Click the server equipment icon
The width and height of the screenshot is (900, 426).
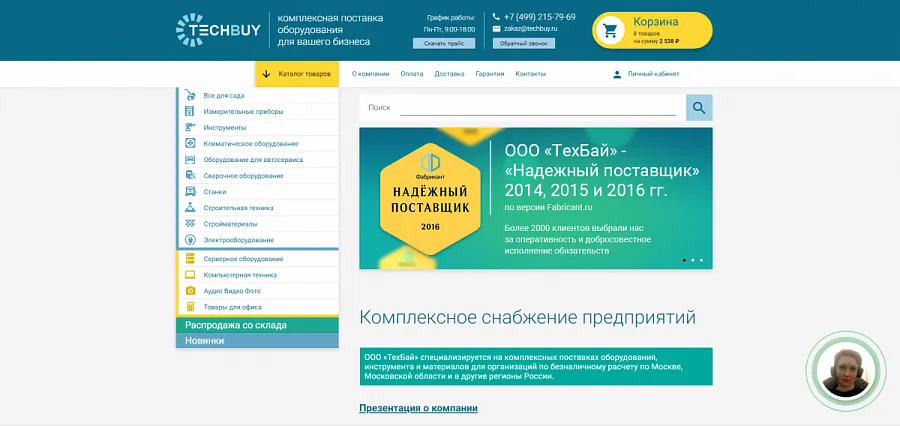191,259
